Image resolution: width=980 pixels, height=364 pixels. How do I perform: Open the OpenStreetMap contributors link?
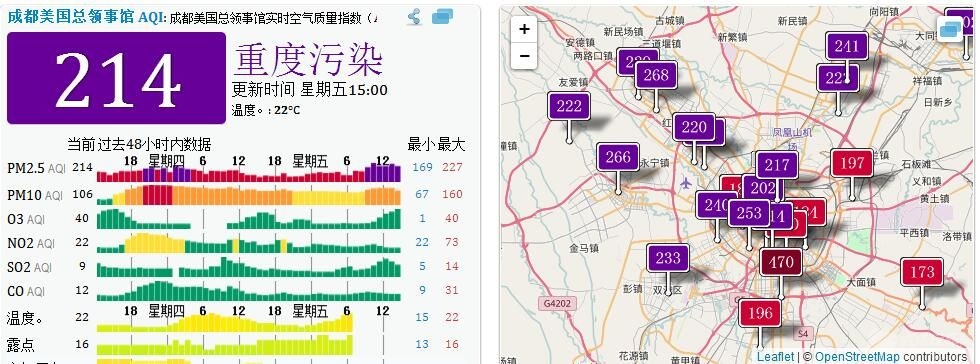[891, 357]
